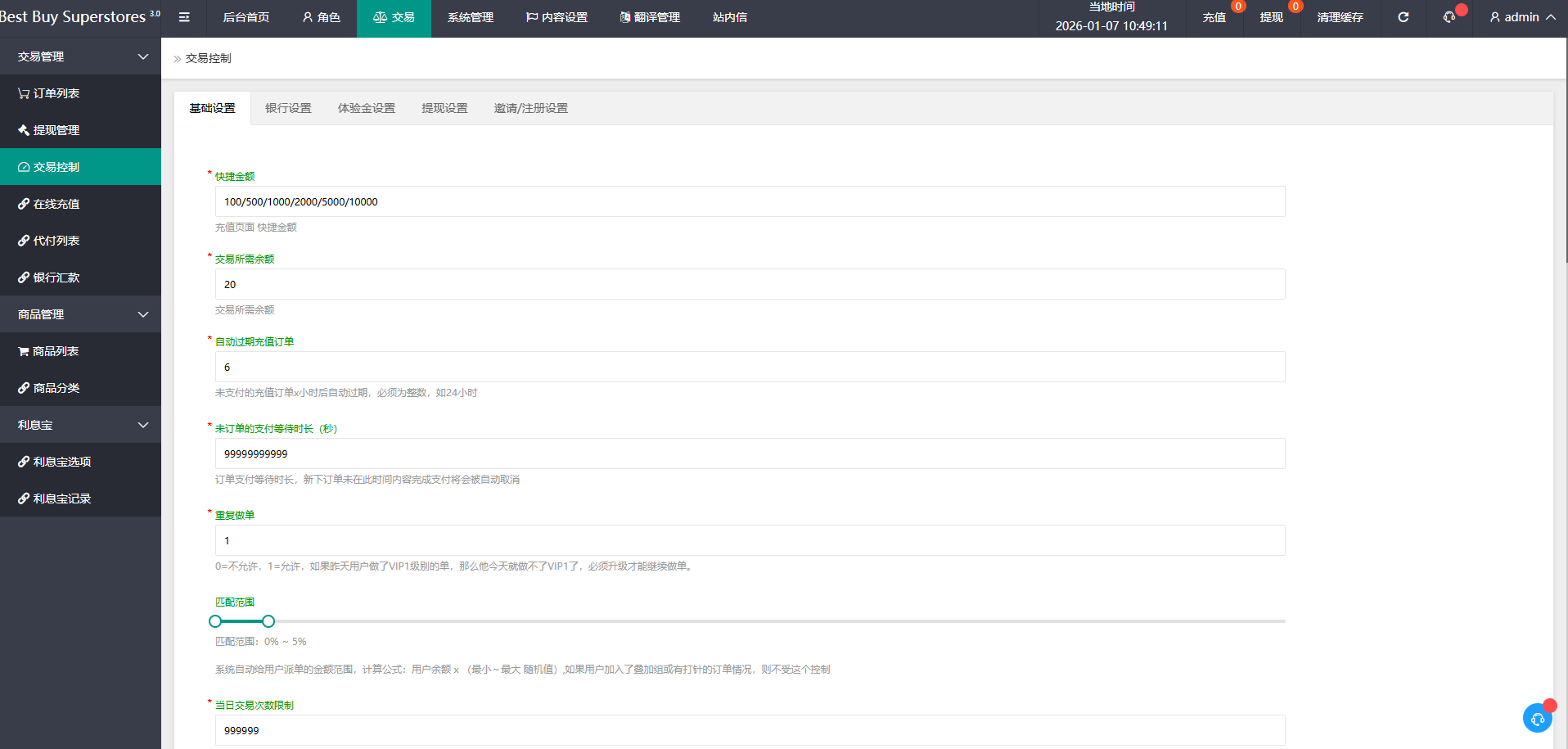
Task: Open the headset support icon in header
Action: coord(1449,17)
